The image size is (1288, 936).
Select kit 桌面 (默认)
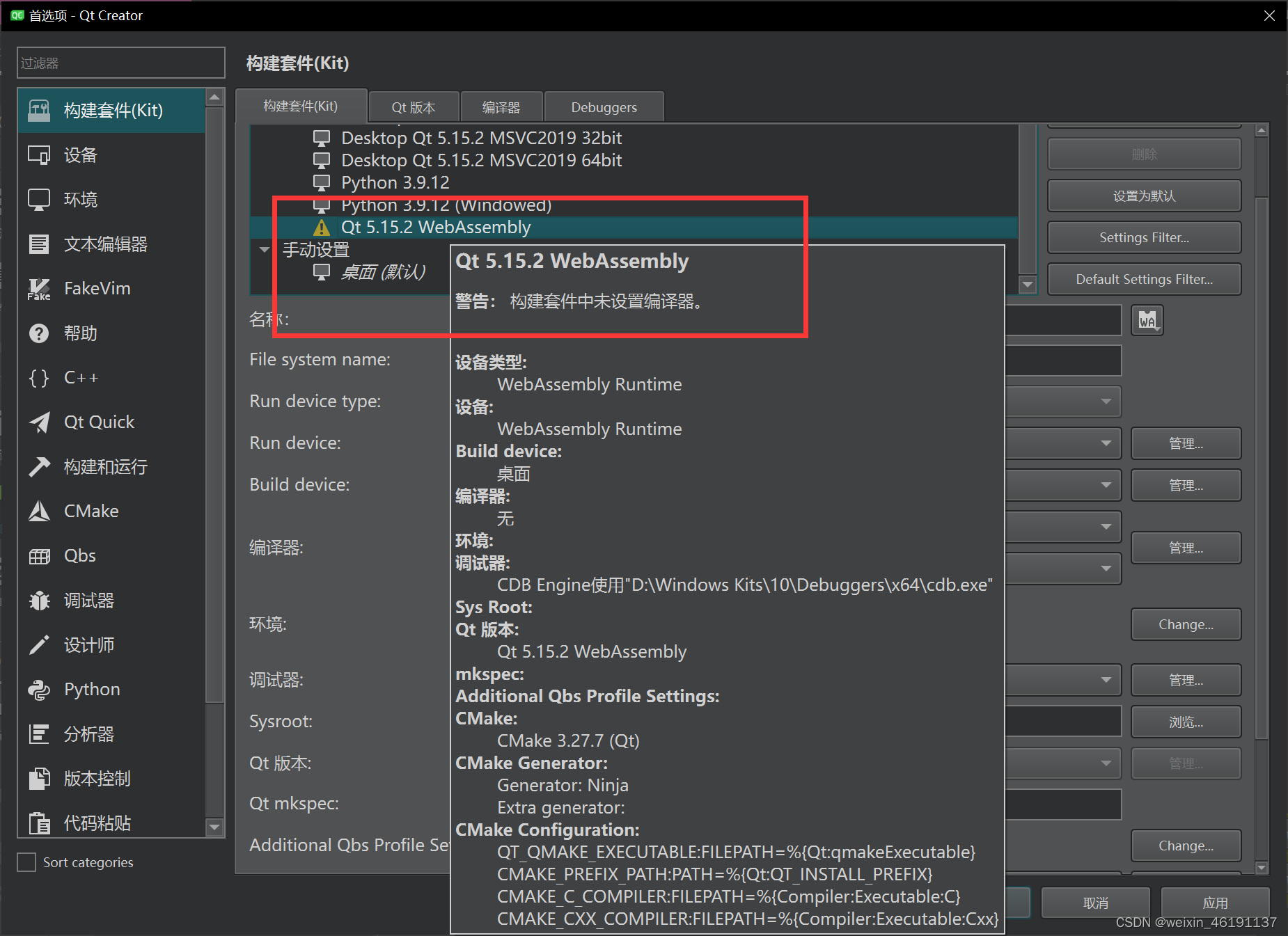[x=383, y=272]
